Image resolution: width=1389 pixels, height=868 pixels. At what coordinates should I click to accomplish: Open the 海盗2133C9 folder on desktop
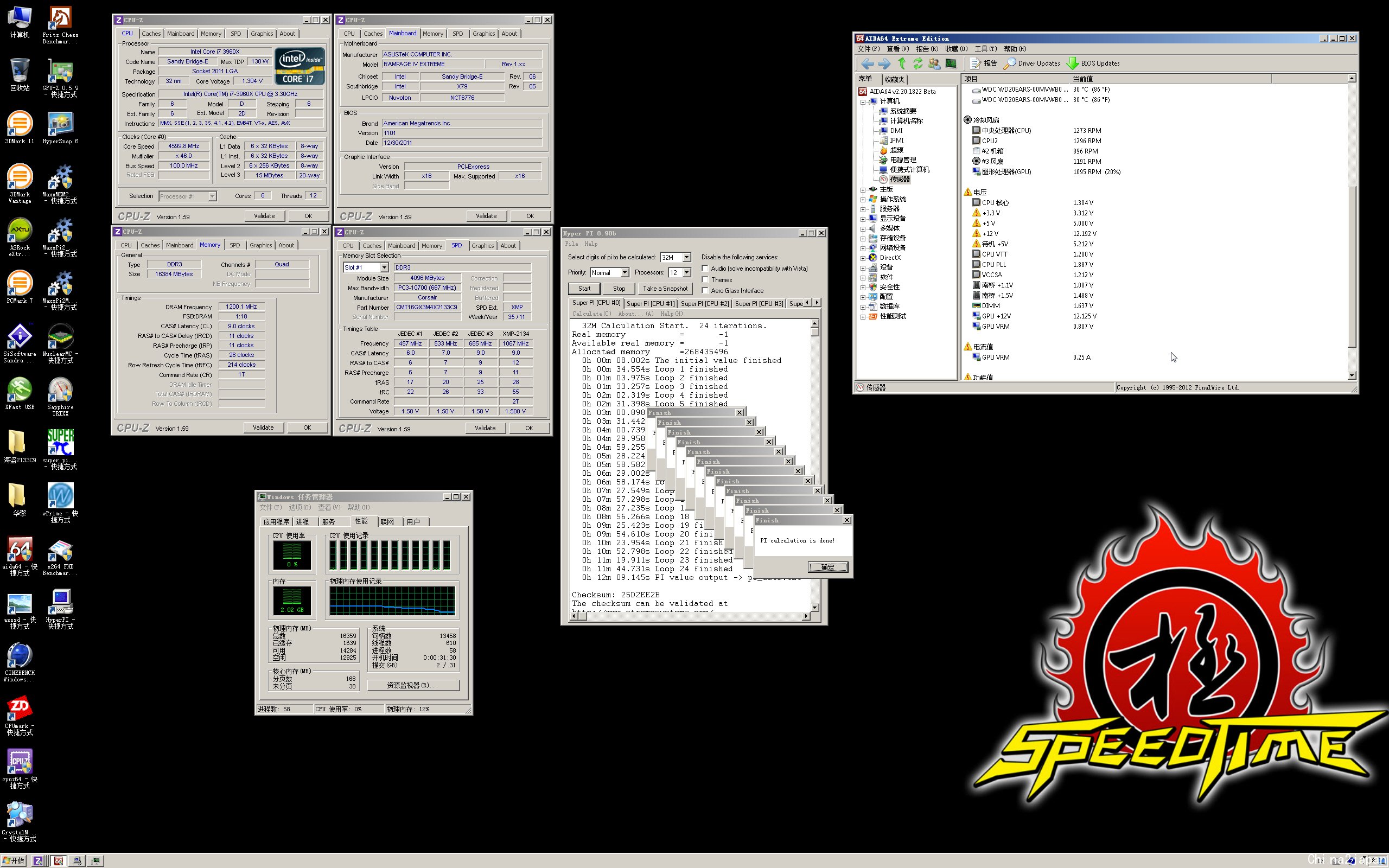click(x=20, y=447)
